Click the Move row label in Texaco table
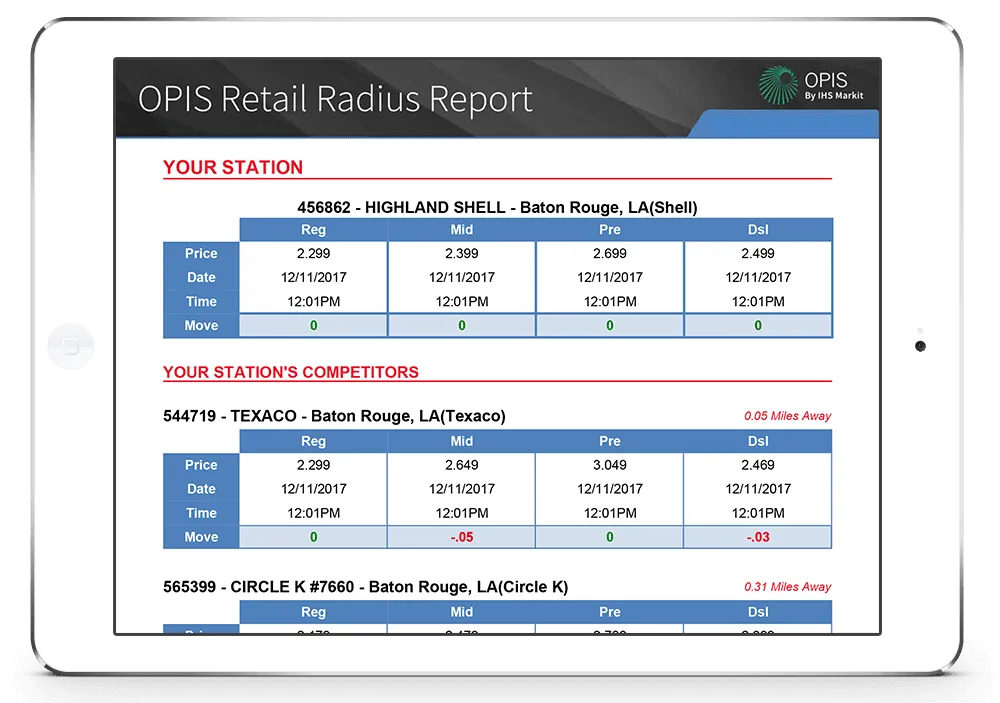The image size is (1000, 703). click(x=201, y=537)
